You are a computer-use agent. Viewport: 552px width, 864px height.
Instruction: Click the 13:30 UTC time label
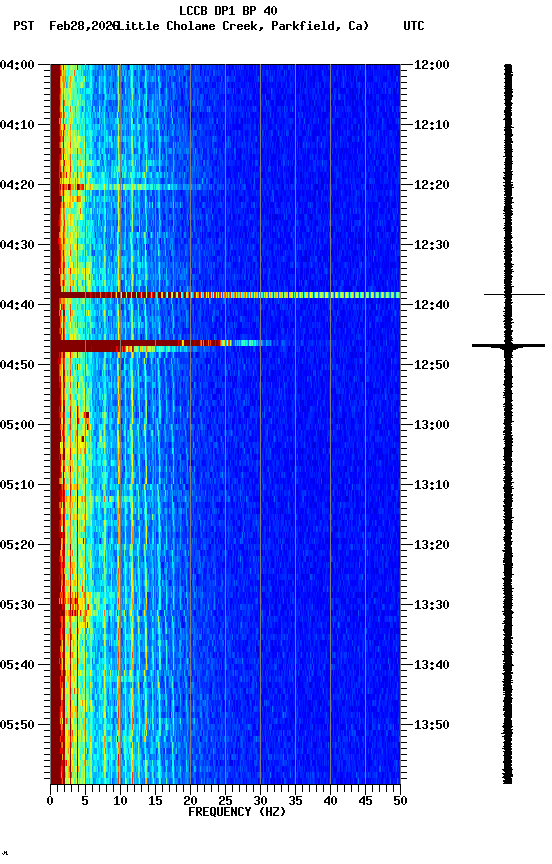pos(432,605)
